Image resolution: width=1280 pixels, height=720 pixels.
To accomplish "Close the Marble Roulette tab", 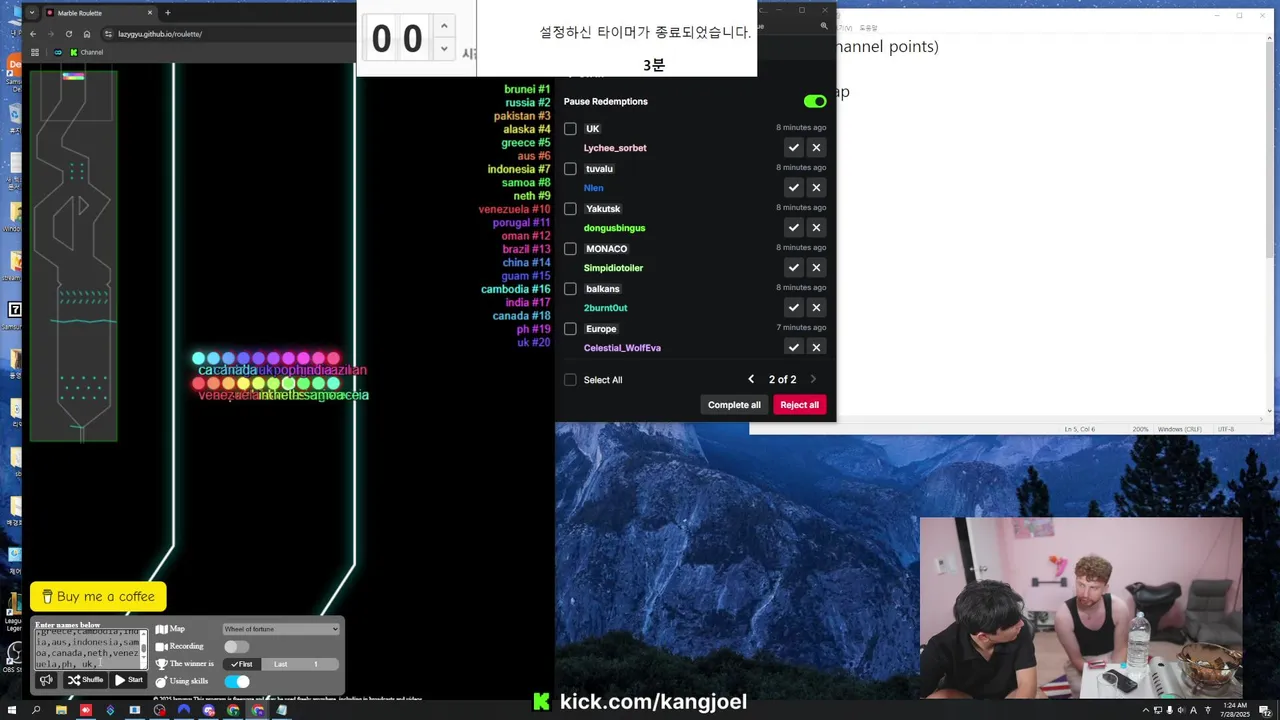I will pos(150,13).
